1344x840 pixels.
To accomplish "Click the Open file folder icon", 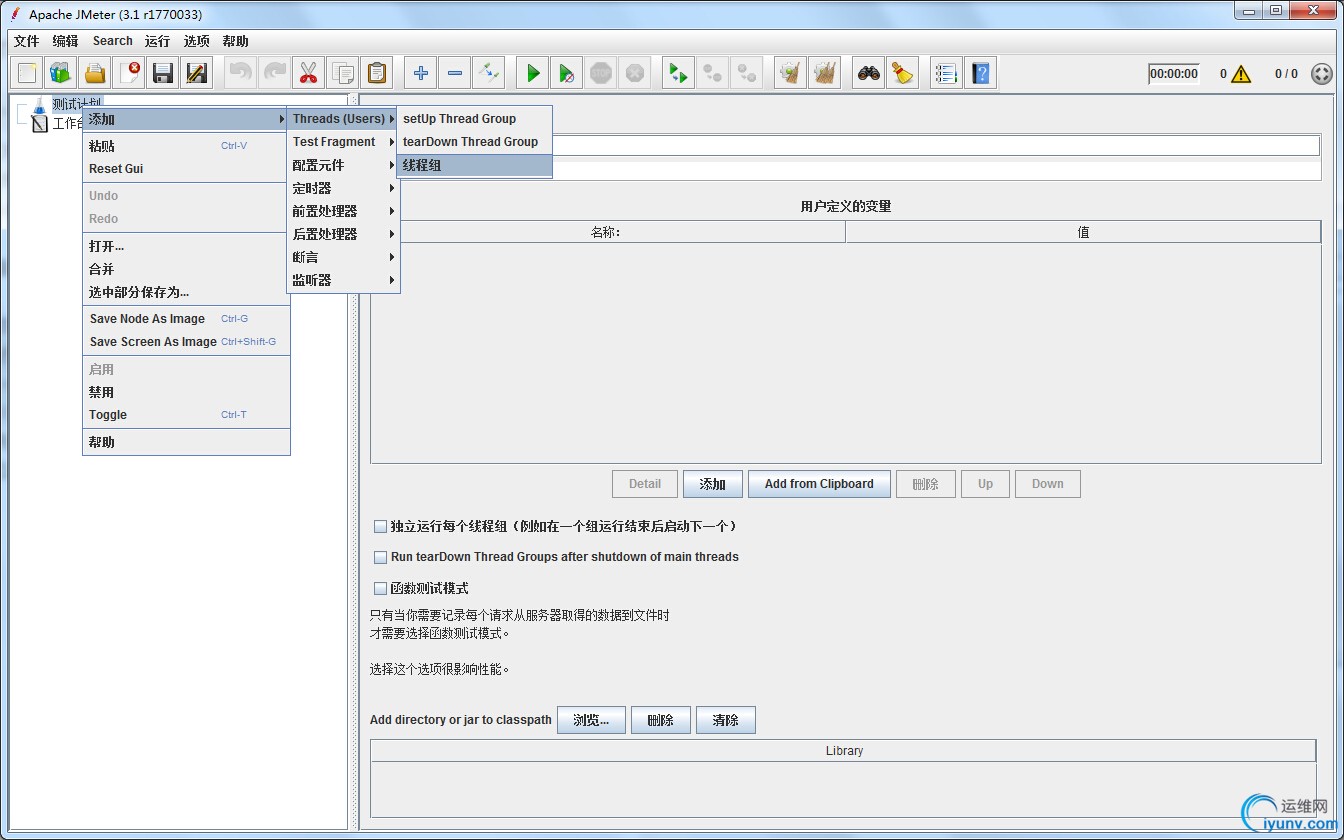I will [x=95, y=73].
